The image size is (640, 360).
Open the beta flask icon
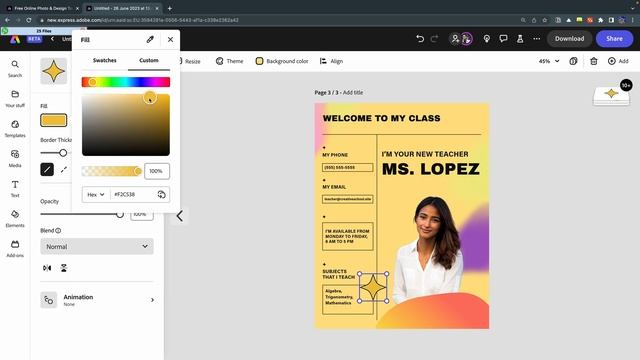tap(520, 39)
